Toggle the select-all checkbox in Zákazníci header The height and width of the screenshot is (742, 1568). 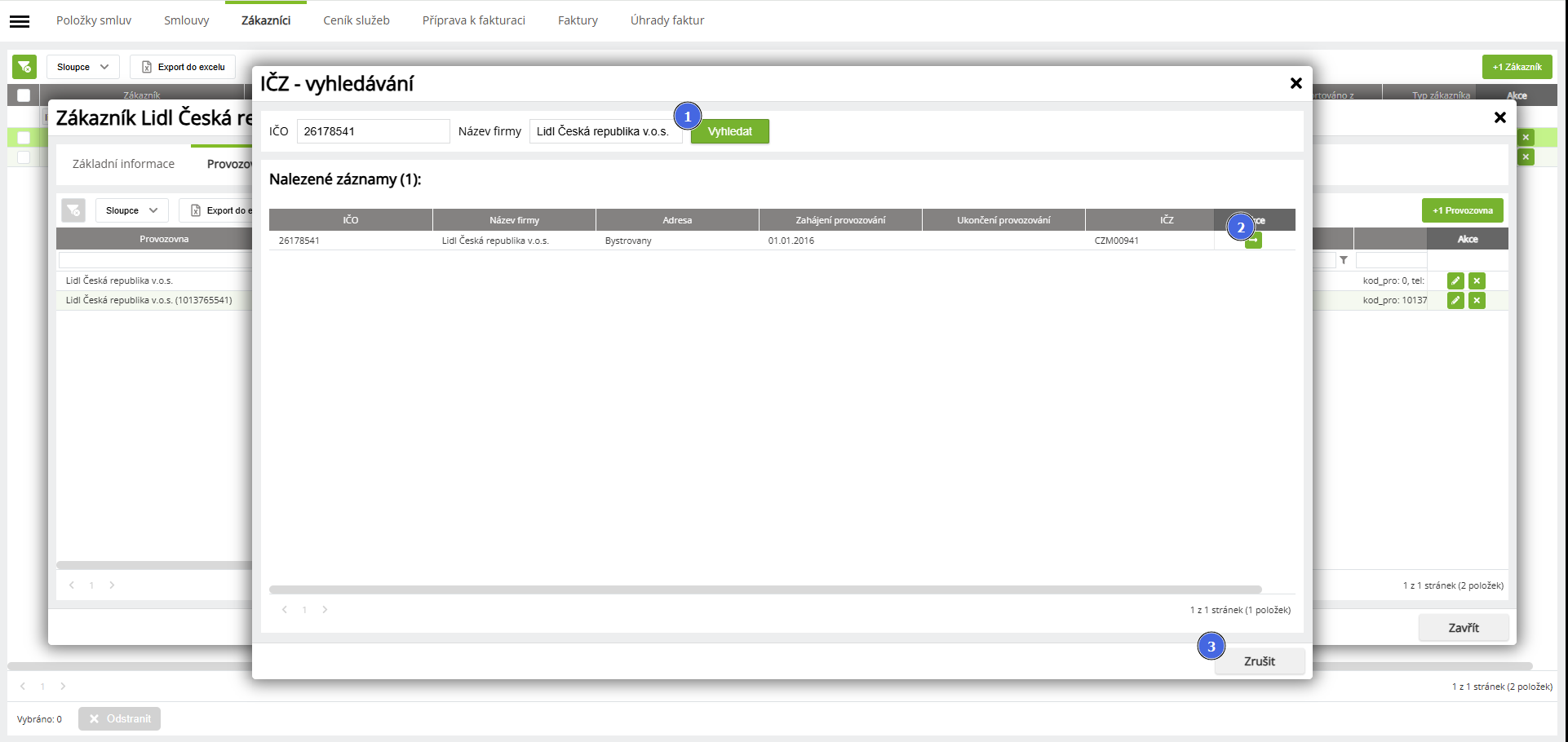coord(24,95)
